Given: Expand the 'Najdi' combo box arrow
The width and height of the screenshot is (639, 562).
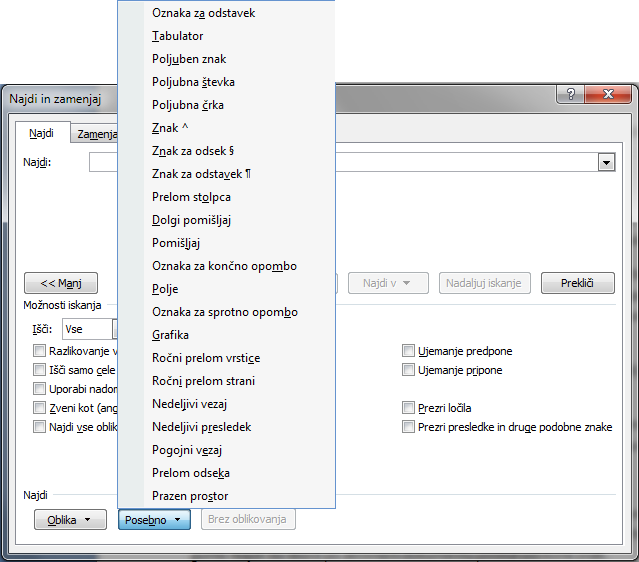Looking at the screenshot, I should [x=605, y=163].
